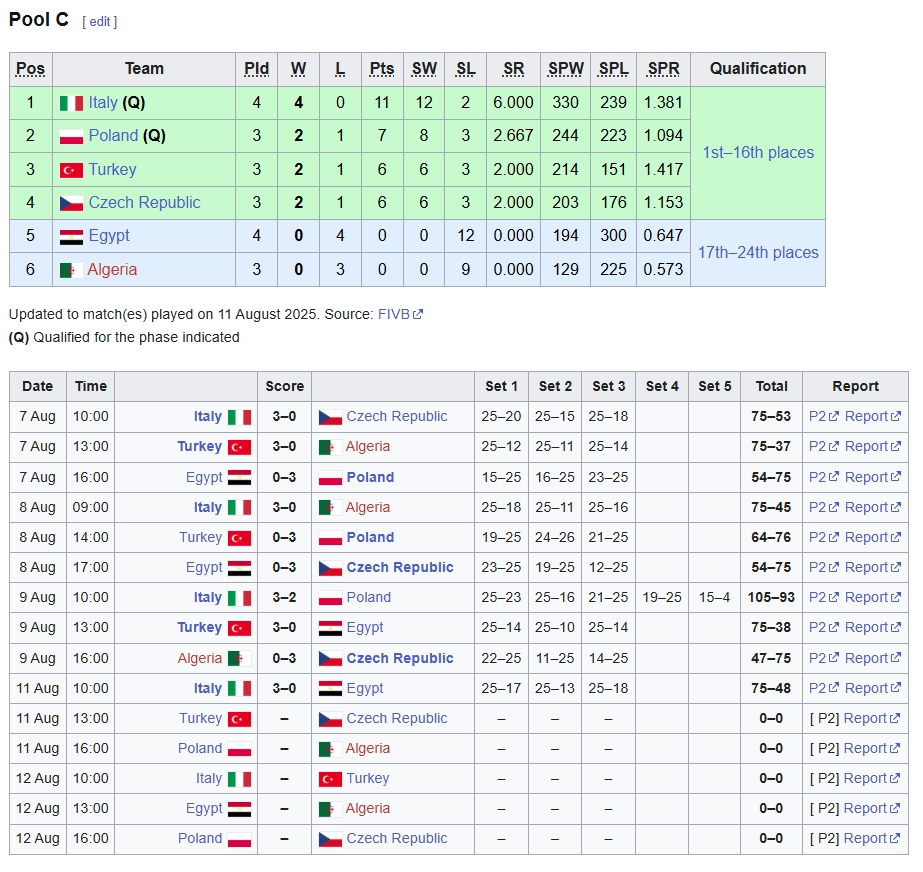Click the Italy flag icon in standings
This screenshot has width=923, height=872.
pyautogui.click(x=71, y=103)
